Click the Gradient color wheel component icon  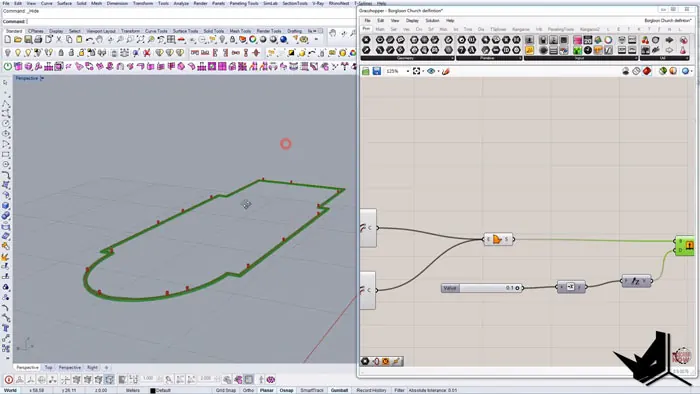tap(608, 40)
